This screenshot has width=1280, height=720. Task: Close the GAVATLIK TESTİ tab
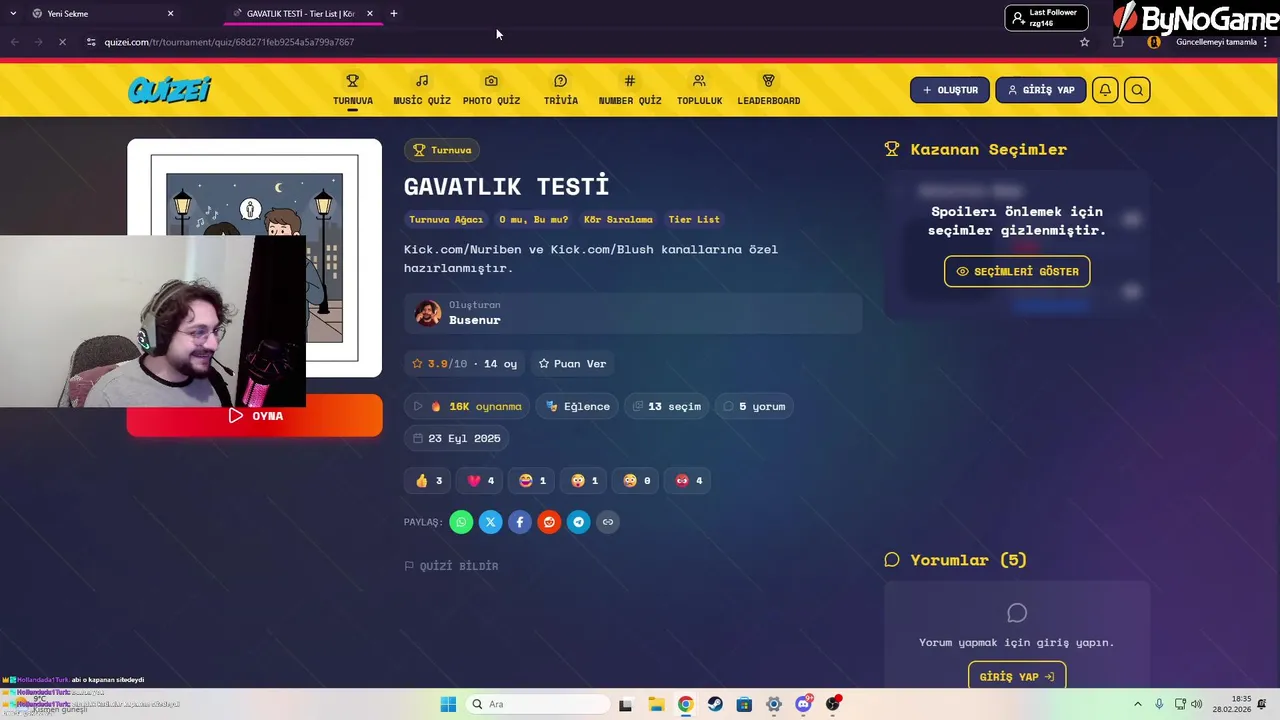pyautogui.click(x=370, y=14)
